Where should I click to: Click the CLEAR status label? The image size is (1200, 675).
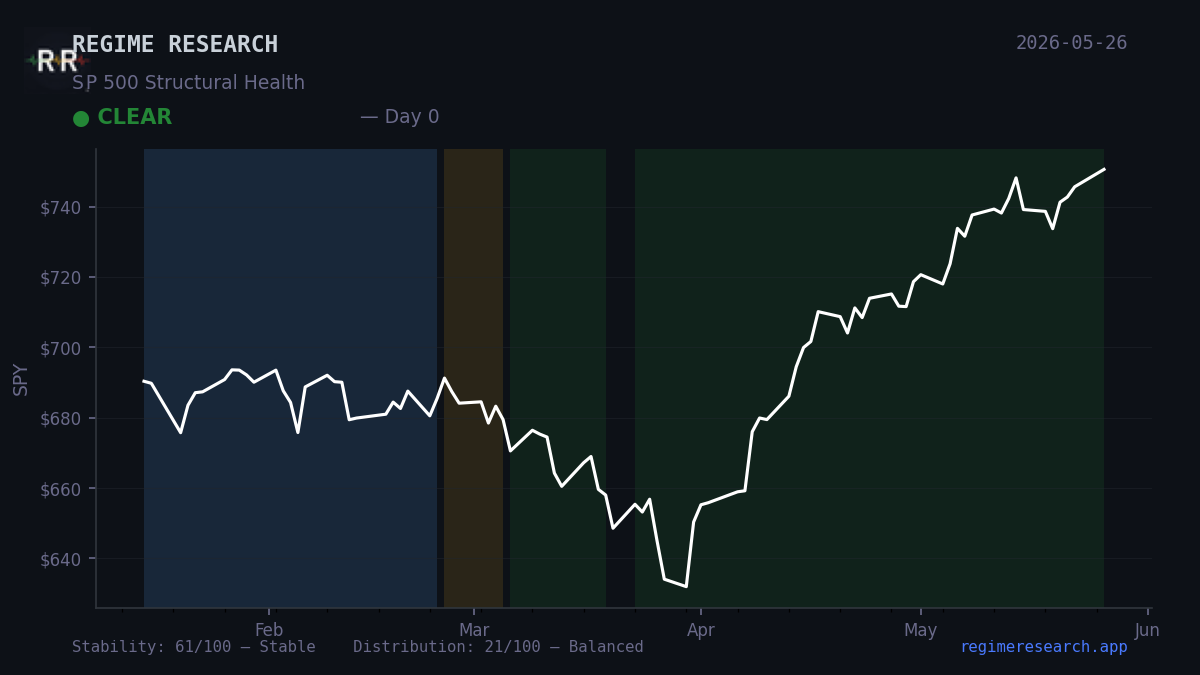coord(134,118)
